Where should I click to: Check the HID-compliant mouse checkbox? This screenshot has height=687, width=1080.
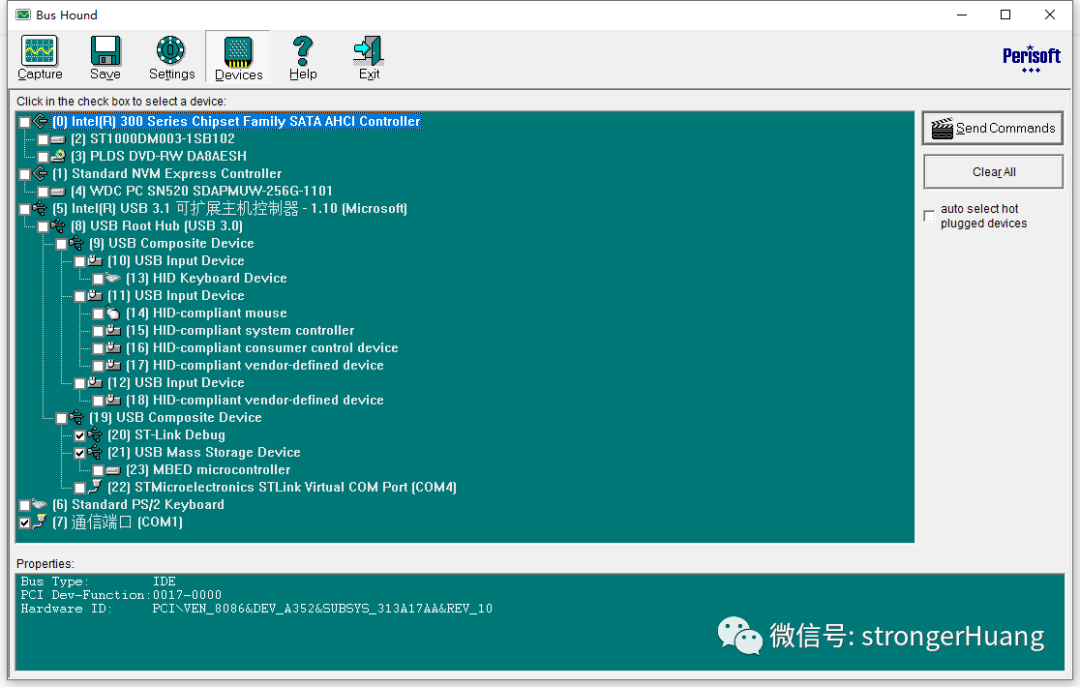pyautogui.click(x=98, y=314)
